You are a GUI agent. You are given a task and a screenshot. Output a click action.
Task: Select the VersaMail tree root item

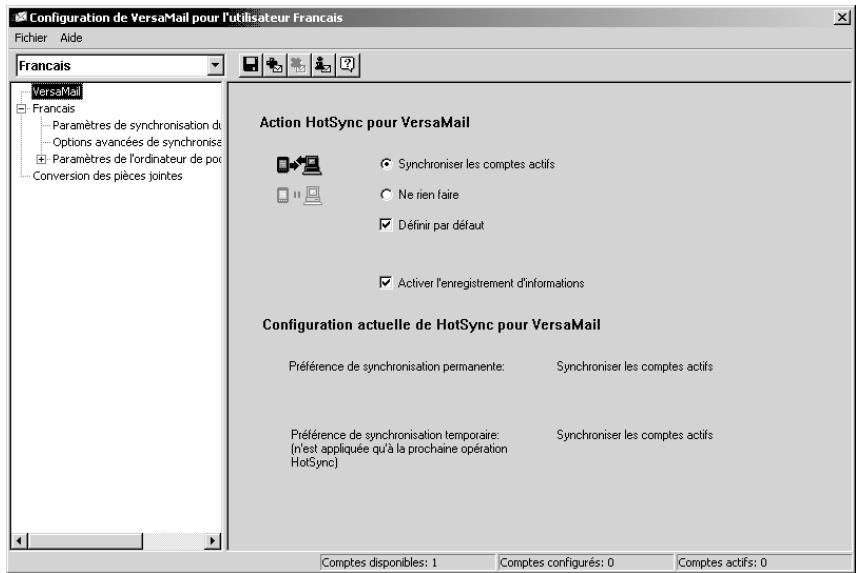coord(56,91)
